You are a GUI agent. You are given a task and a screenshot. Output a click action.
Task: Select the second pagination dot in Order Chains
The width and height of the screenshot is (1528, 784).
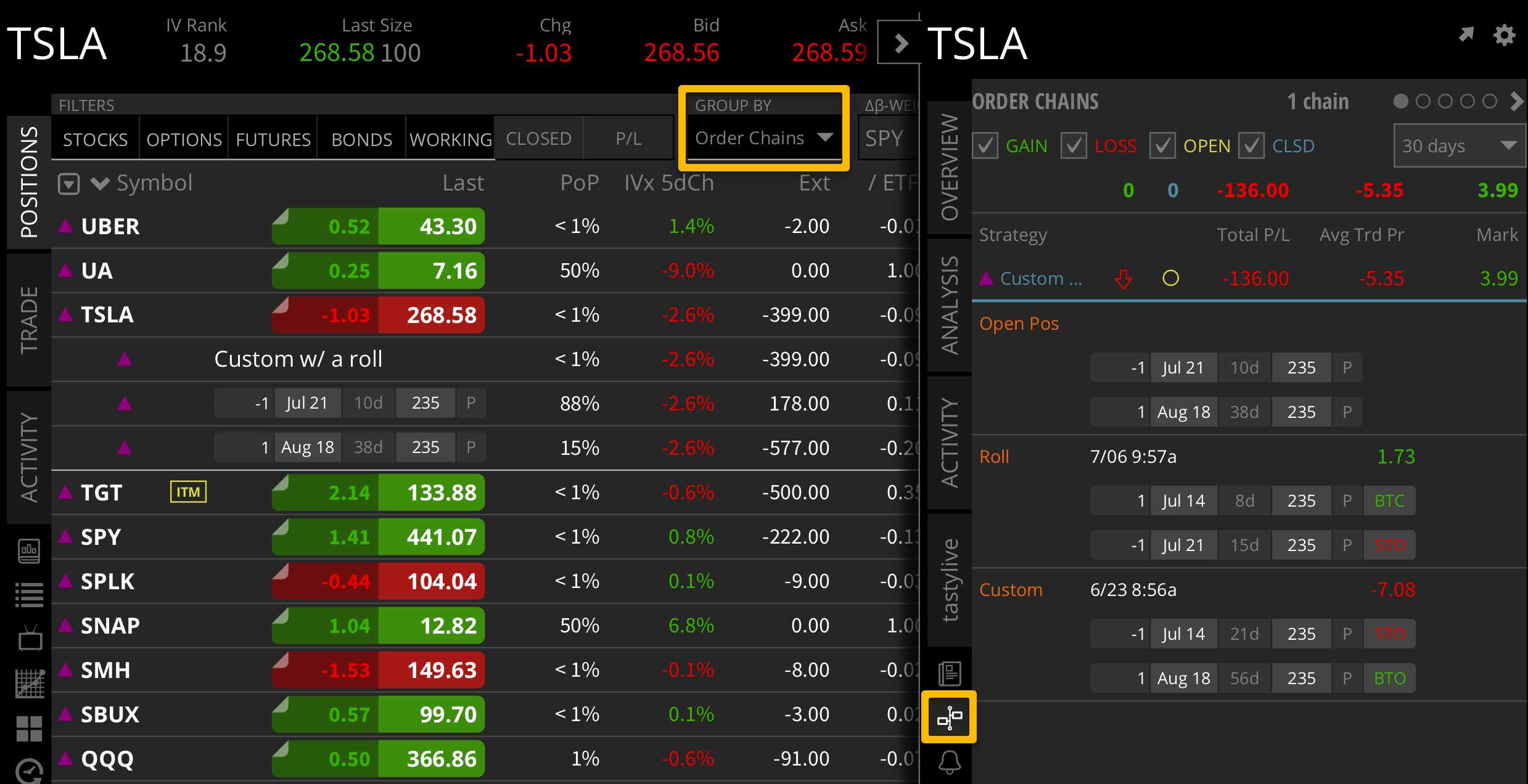[1423, 101]
